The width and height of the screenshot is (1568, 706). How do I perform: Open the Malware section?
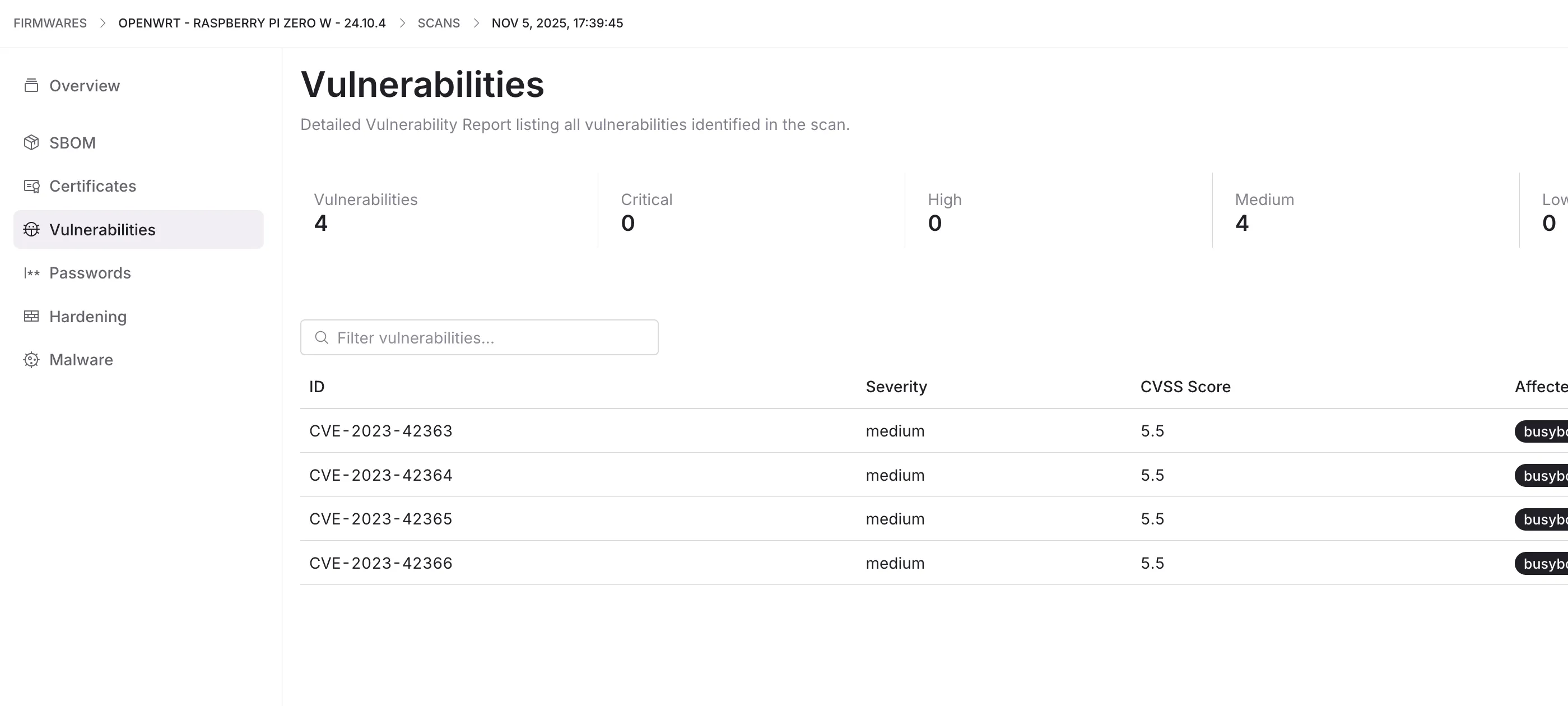81,360
